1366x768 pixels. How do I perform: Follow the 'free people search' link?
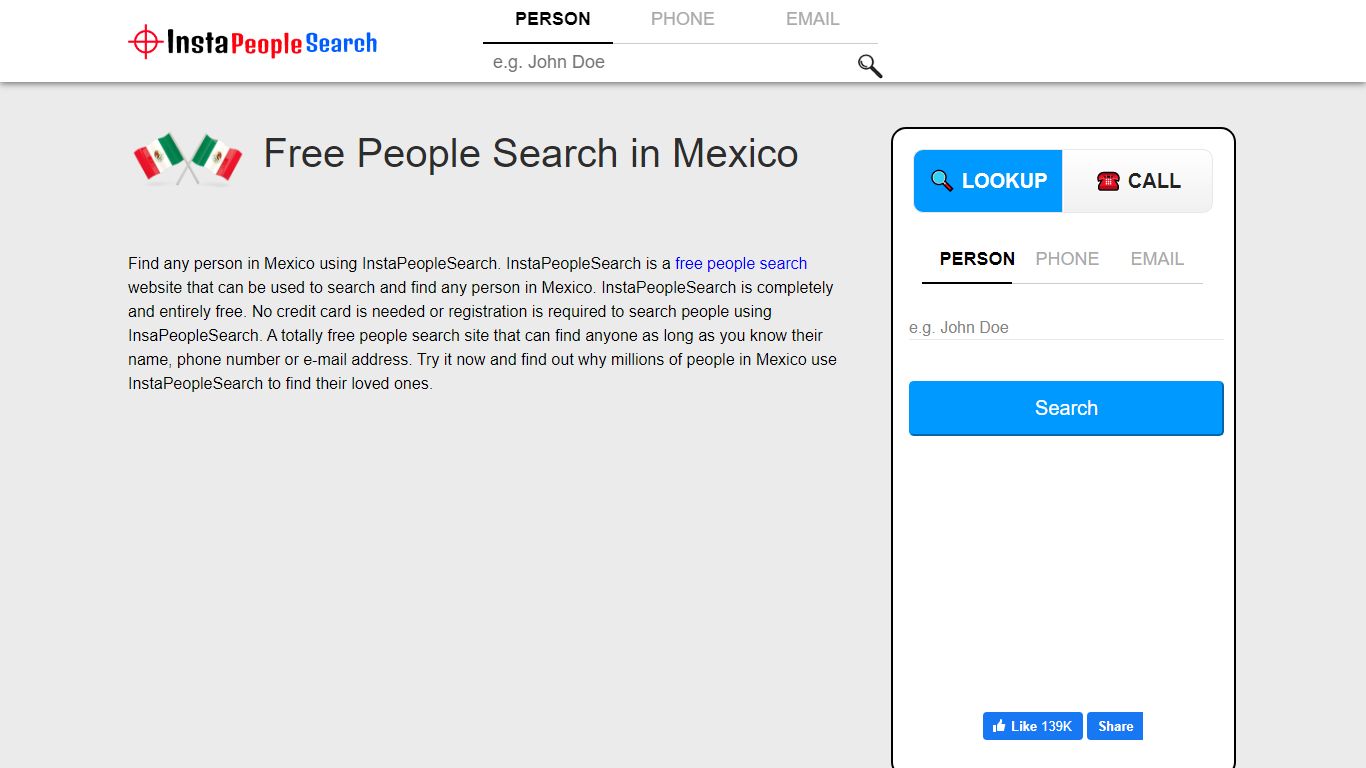pos(741,264)
